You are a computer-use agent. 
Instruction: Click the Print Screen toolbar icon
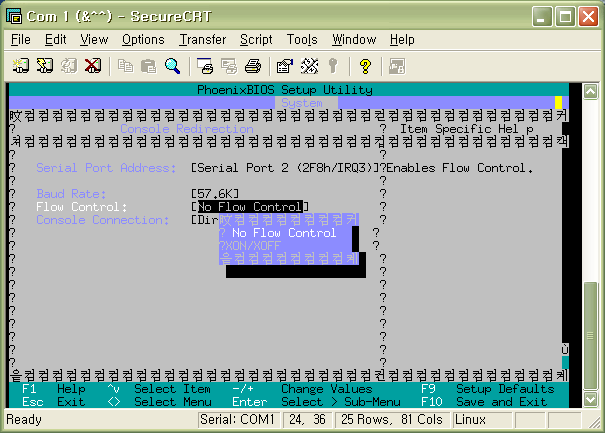pyautogui.click(x=204, y=66)
